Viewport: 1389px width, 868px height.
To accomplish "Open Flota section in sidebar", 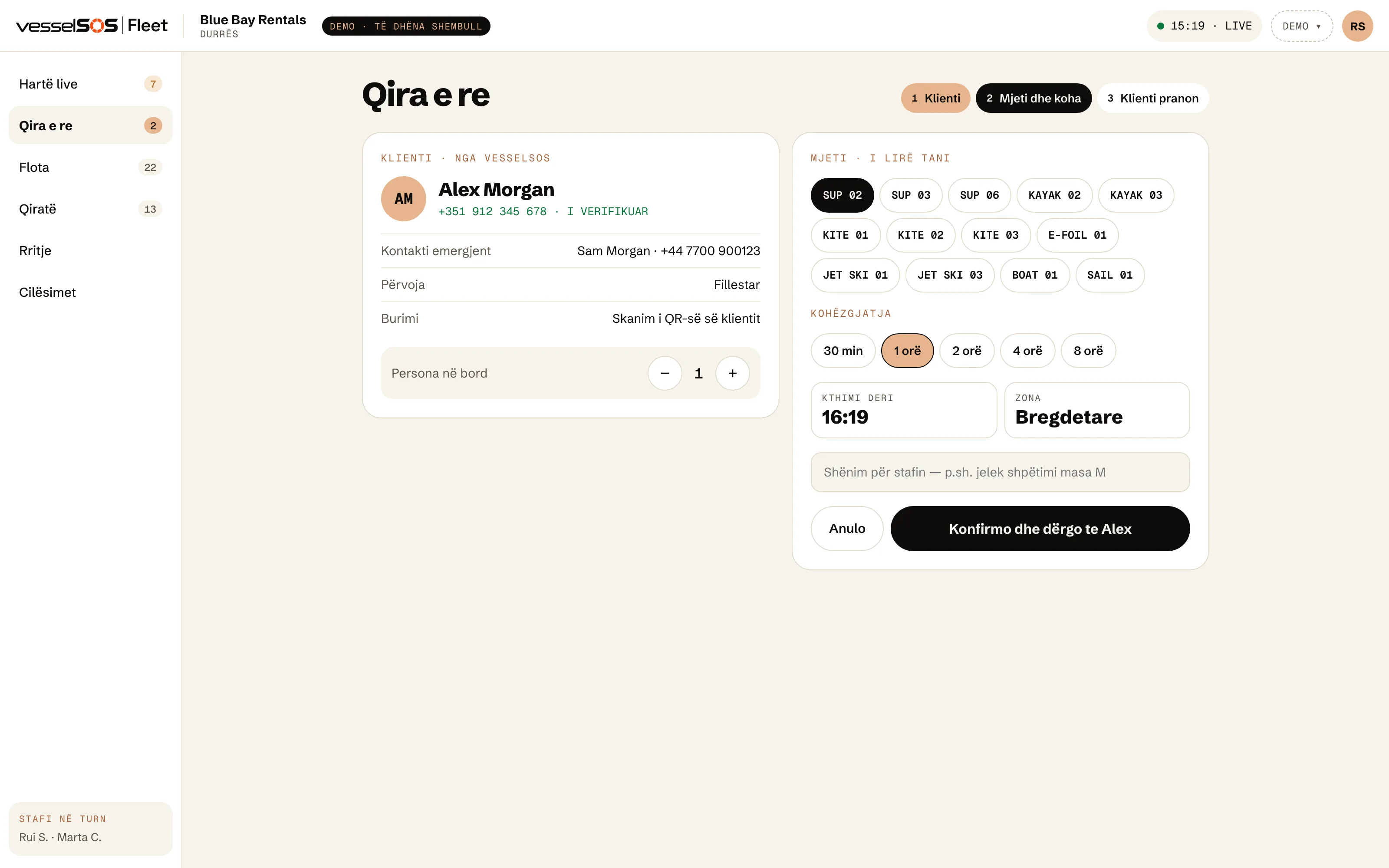I will (x=91, y=167).
